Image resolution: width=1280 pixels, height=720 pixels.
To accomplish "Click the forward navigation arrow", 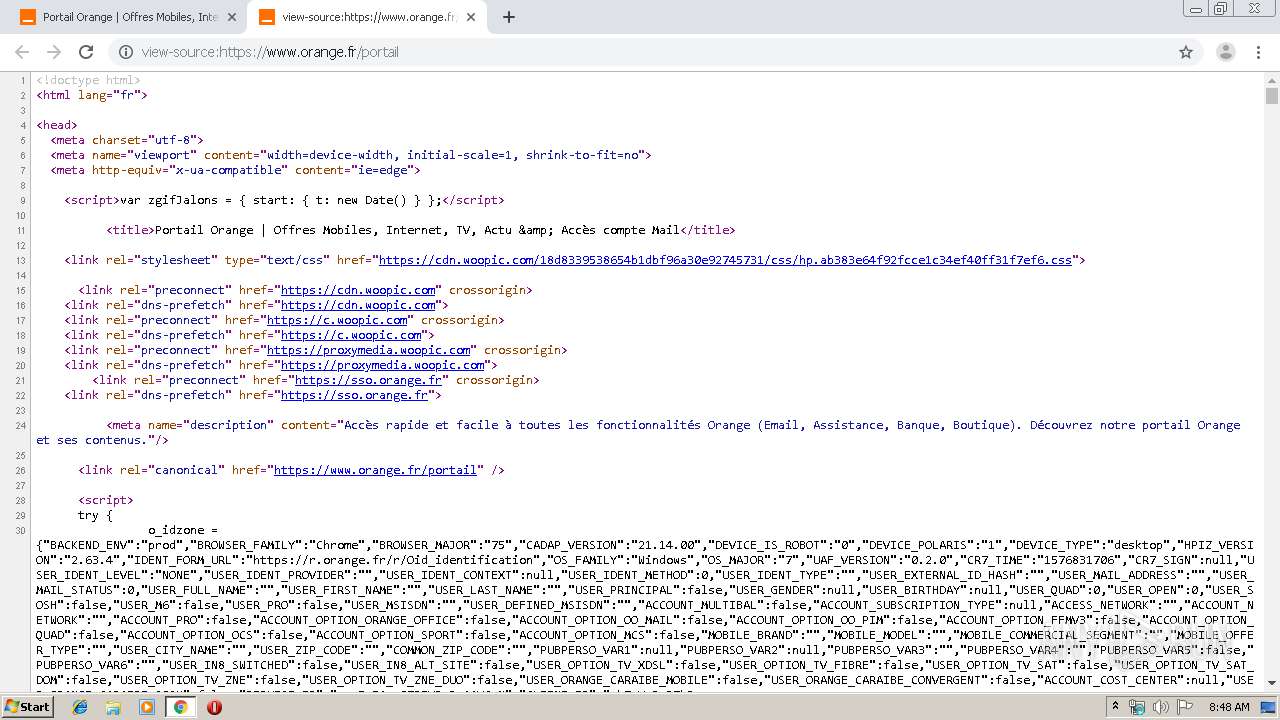I will pos(54,52).
